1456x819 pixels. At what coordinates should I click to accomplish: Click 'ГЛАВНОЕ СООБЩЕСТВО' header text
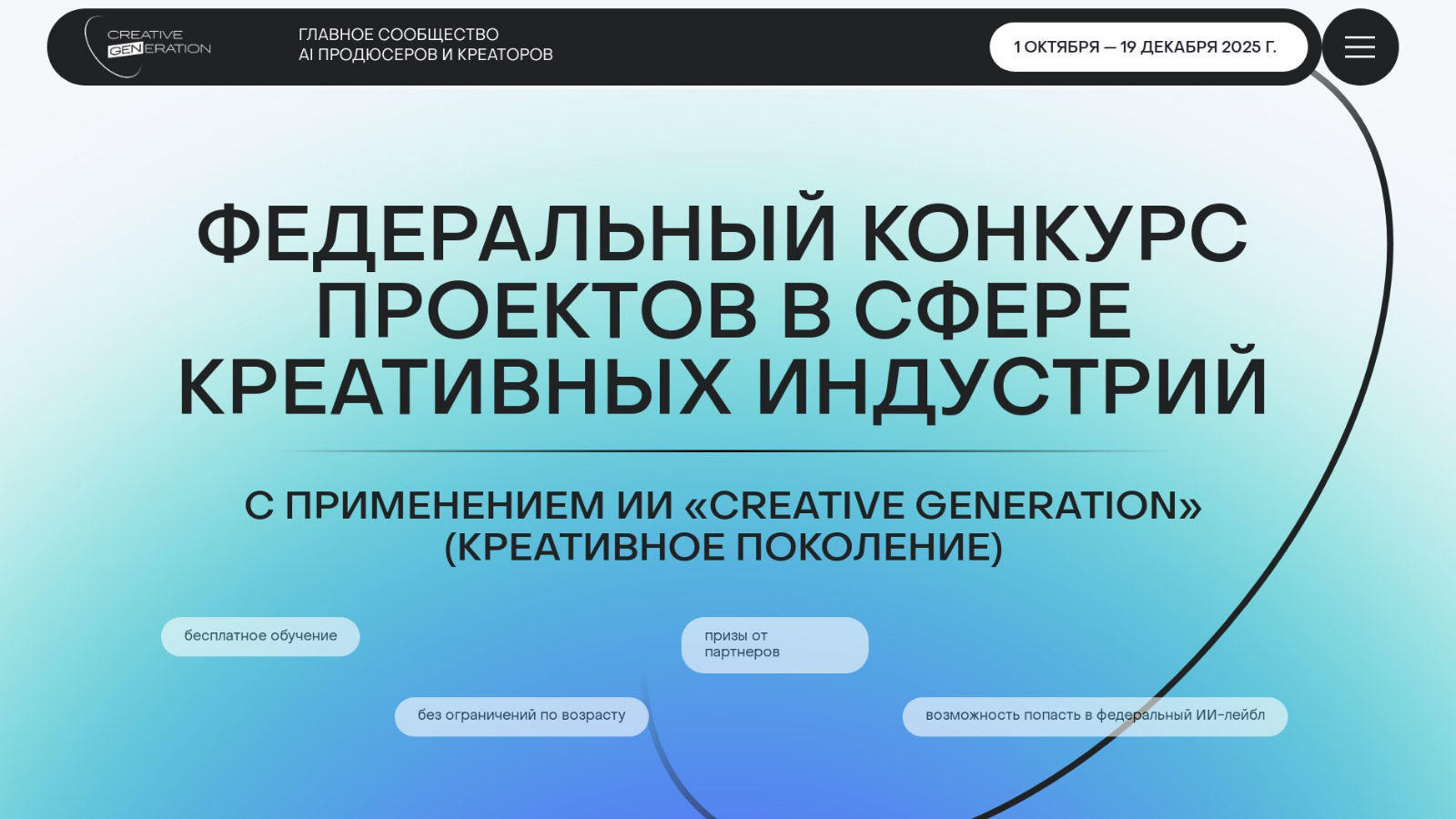coord(399,35)
